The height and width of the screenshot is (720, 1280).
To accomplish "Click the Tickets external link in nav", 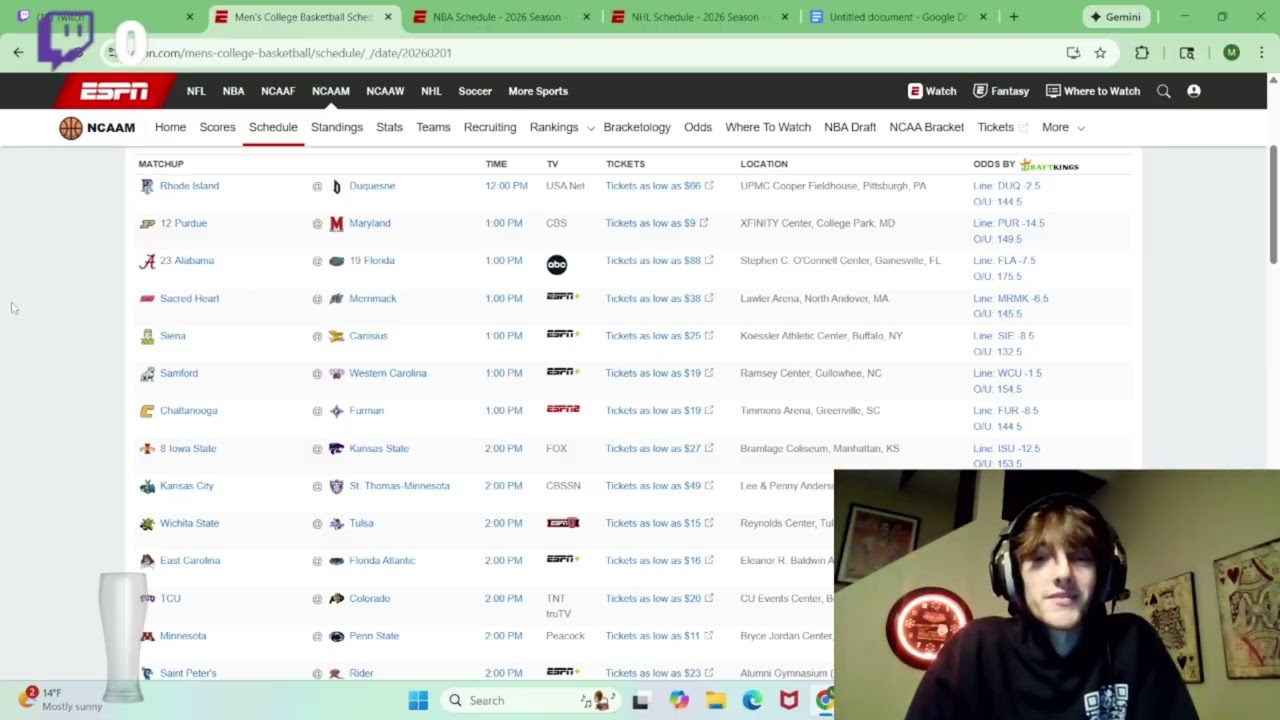I will (1003, 128).
